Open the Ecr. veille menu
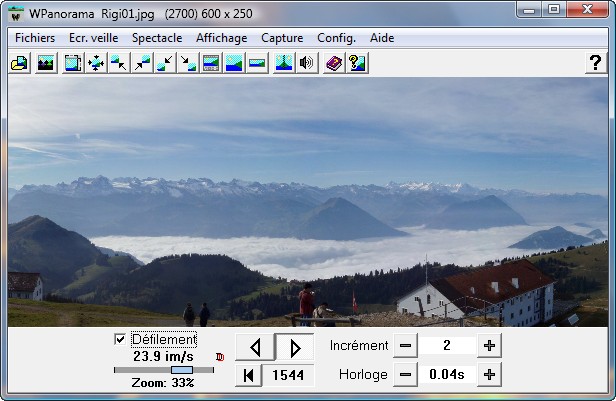The image size is (616, 401). (94, 38)
